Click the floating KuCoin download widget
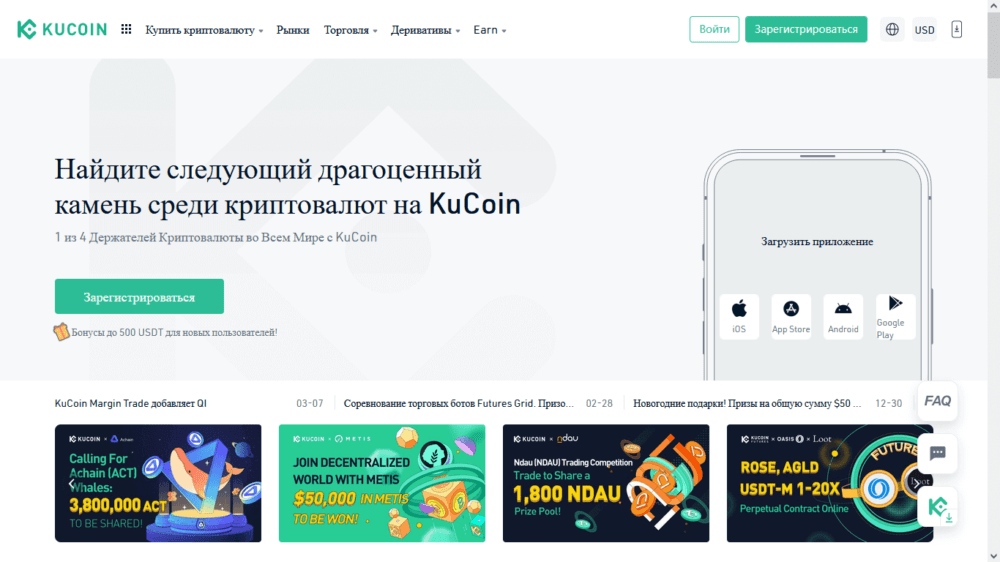Viewport: 1000px width, 562px height. [x=939, y=508]
